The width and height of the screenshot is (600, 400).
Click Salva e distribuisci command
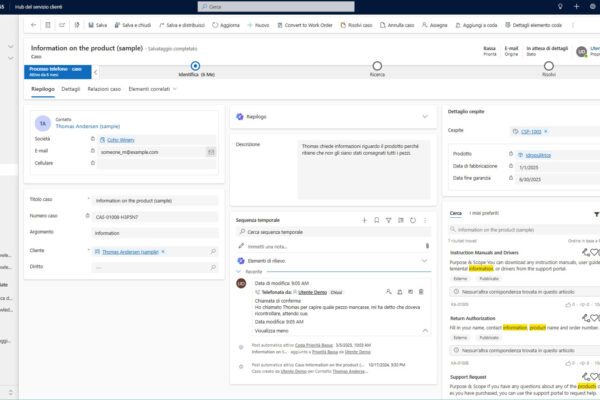click(182, 25)
